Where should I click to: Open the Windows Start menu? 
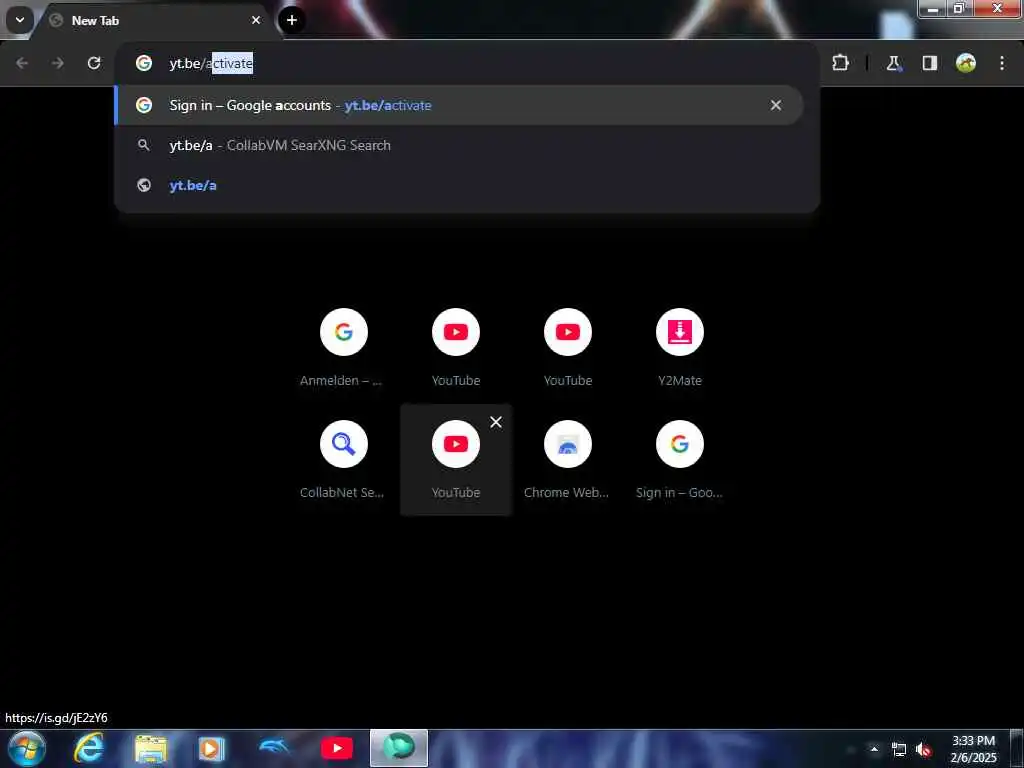pyautogui.click(x=26, y=748)
